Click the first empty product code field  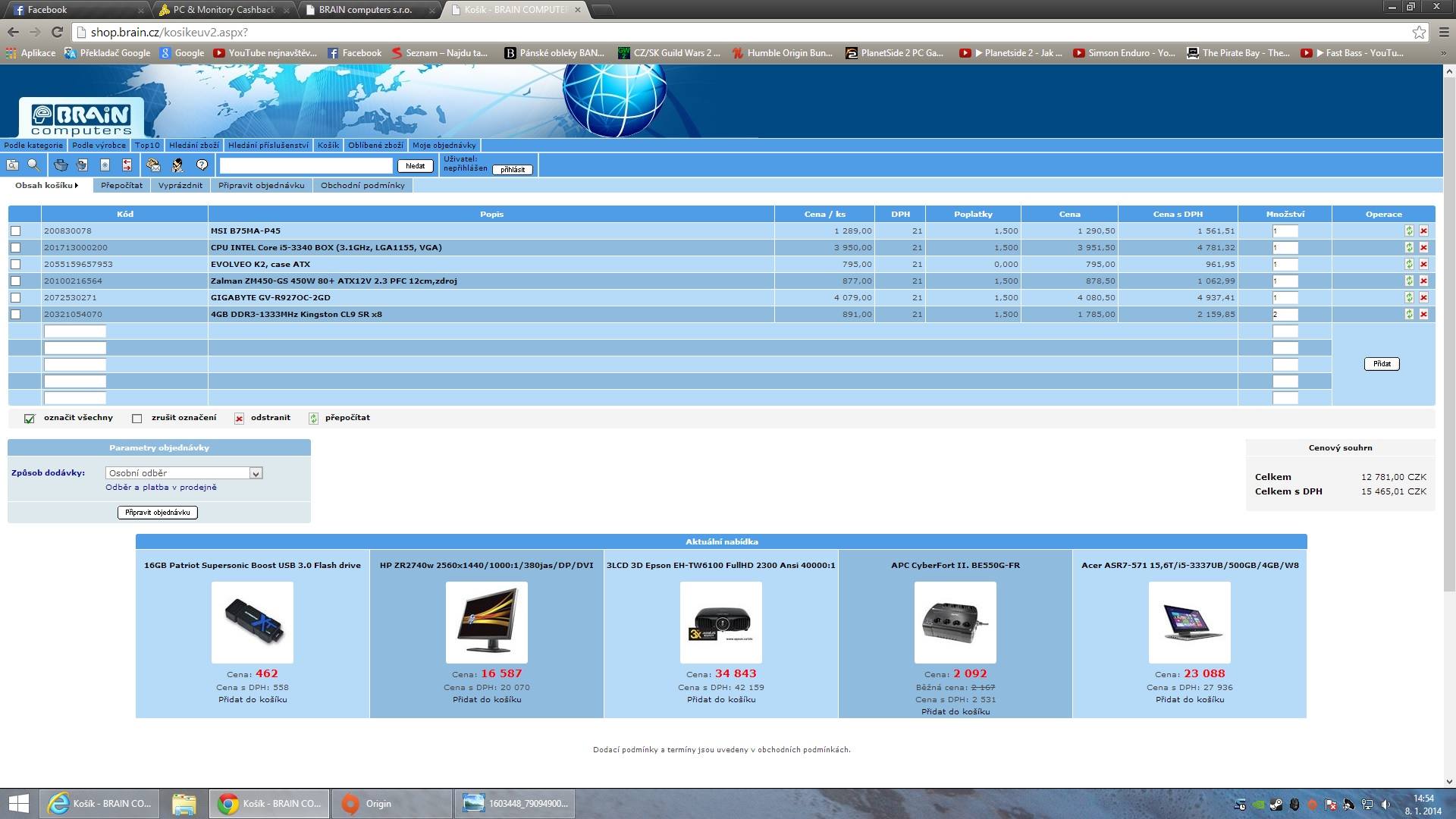75,331
